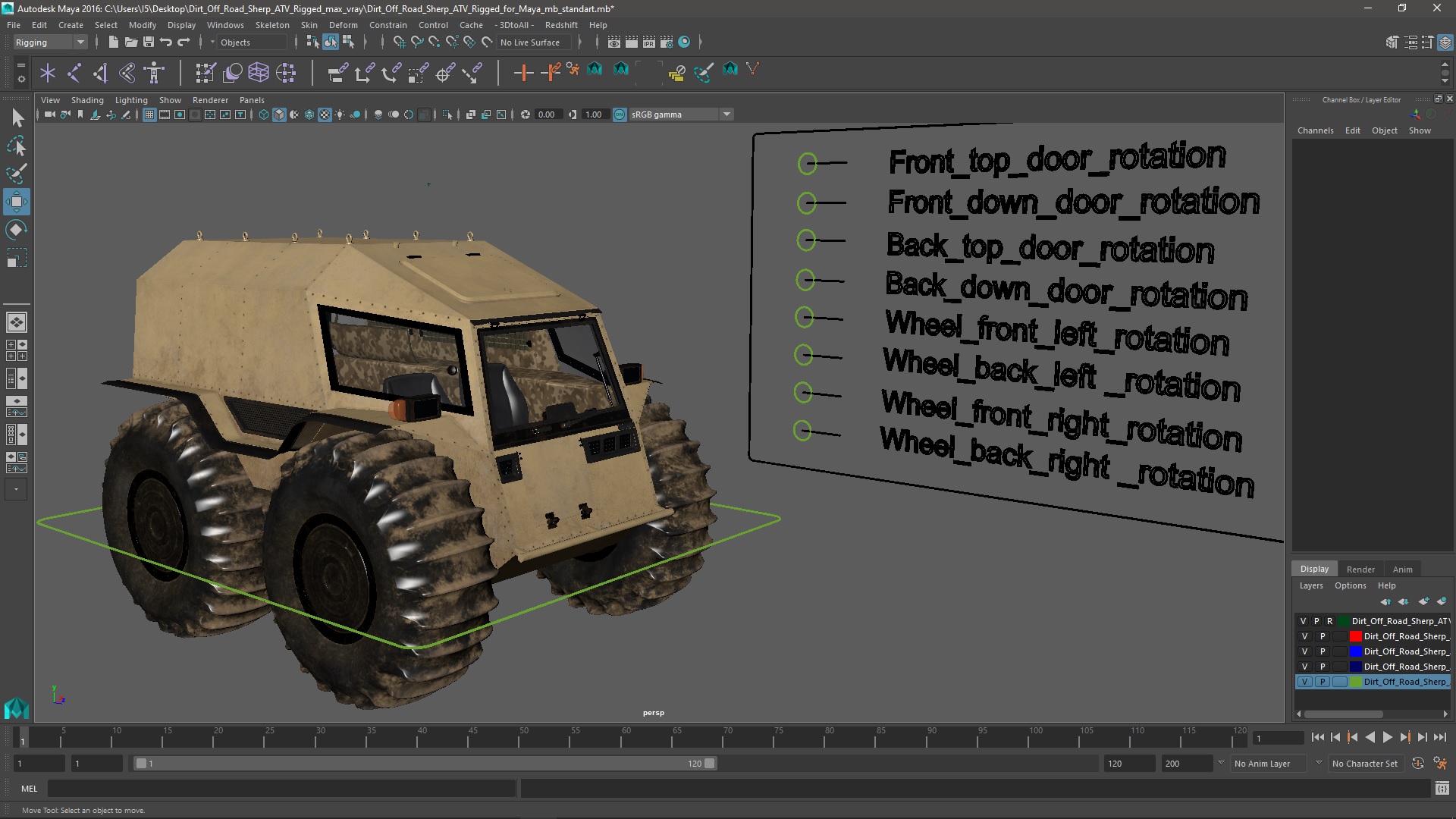Click the playback range slider bar

pos(425,764)
